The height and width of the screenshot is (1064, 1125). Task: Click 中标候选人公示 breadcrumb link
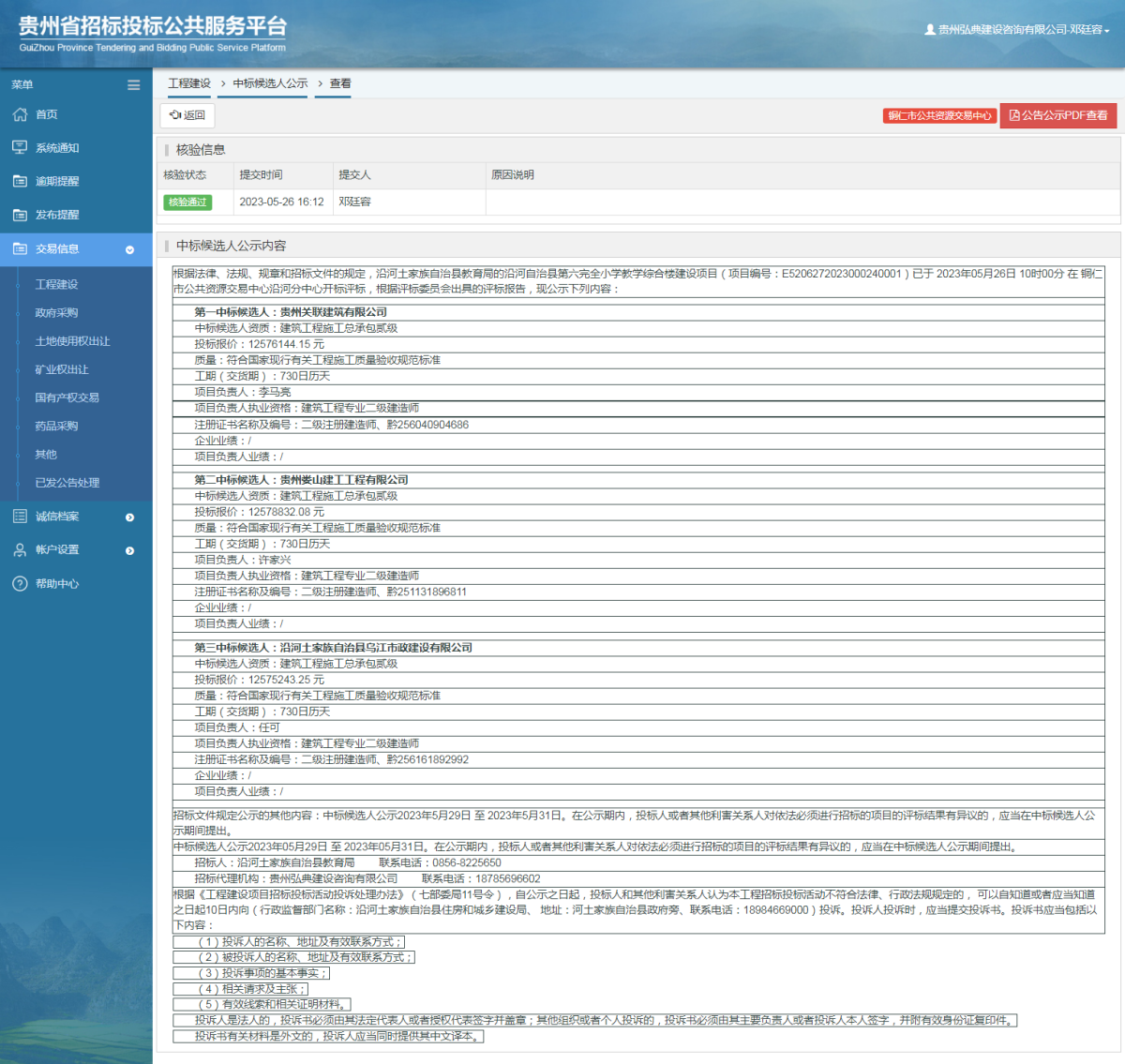(x=270, y=83)
